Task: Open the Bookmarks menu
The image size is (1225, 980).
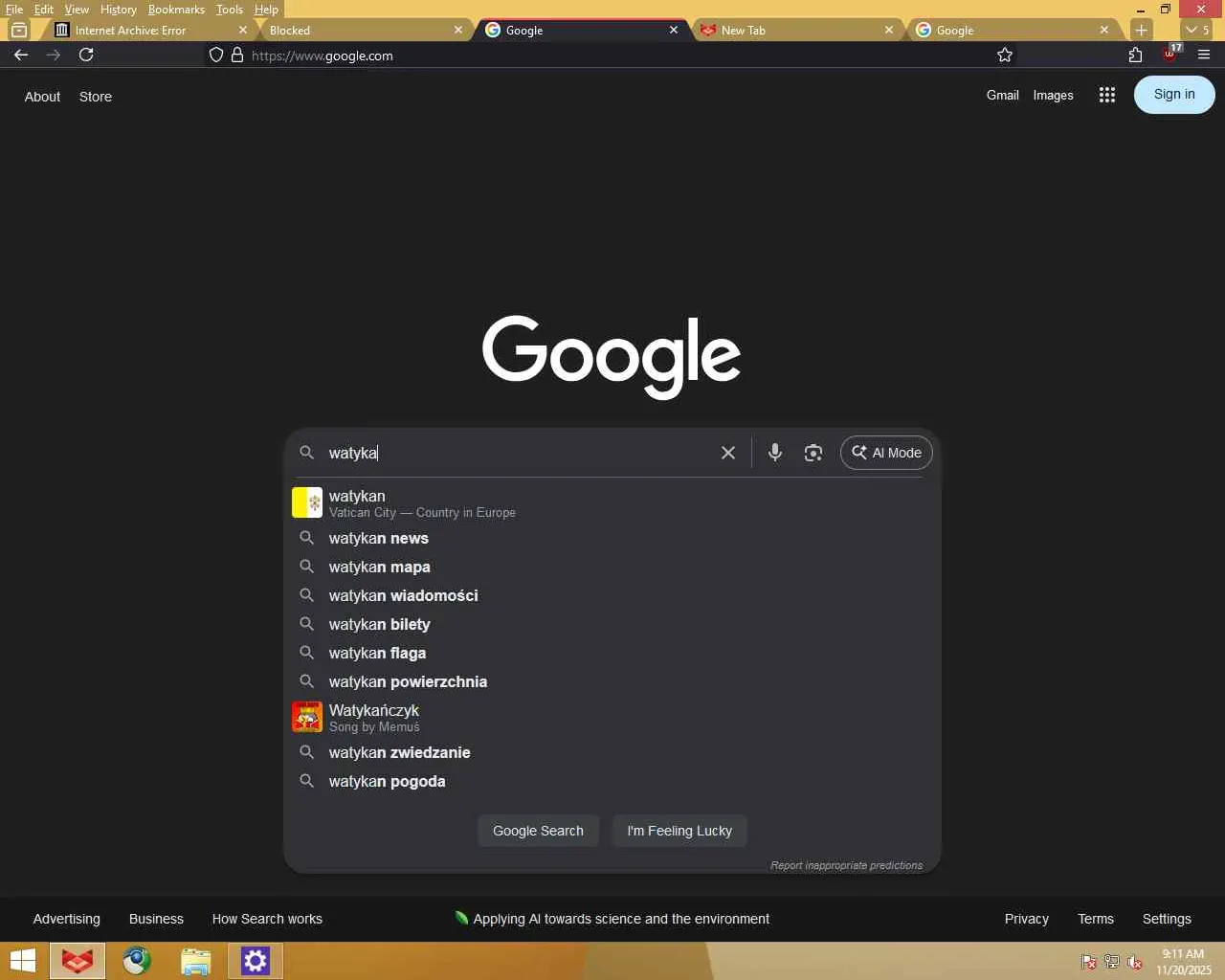Action: pos(176,10)
